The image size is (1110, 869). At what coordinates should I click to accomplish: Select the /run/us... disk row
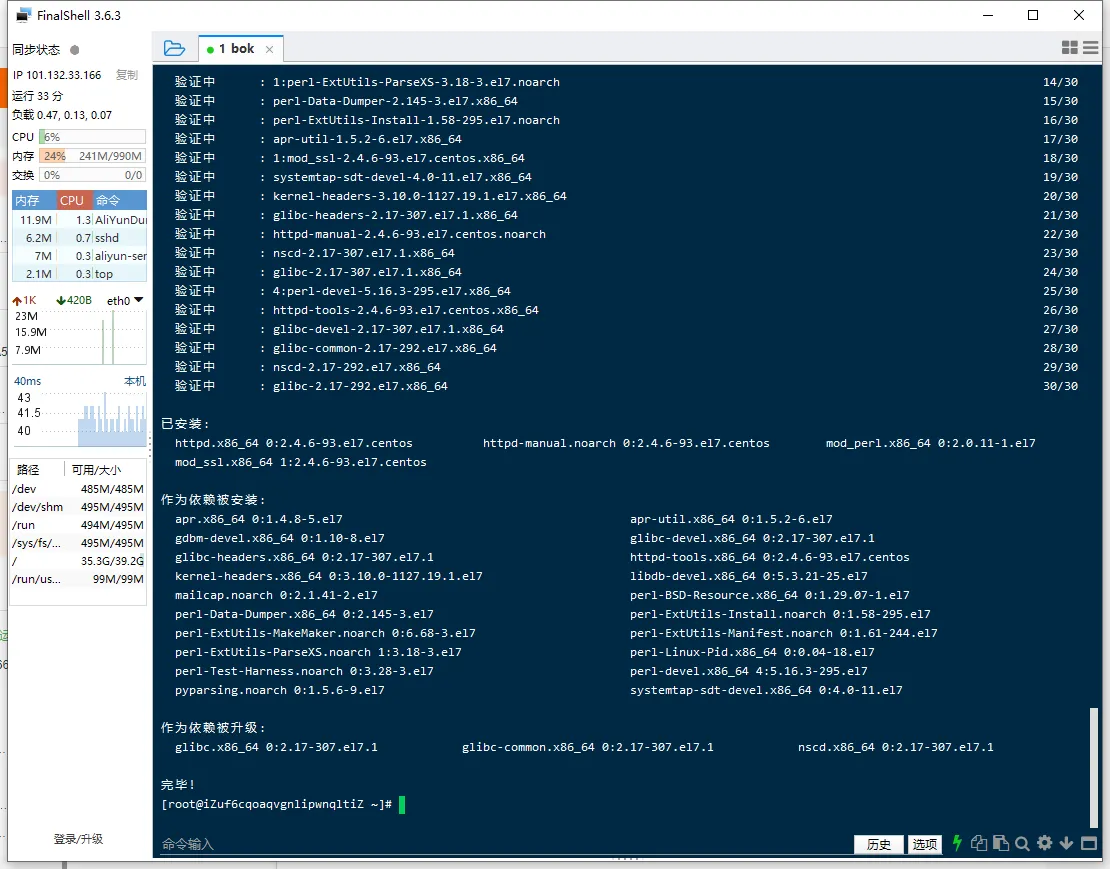(x=79, y=579)
